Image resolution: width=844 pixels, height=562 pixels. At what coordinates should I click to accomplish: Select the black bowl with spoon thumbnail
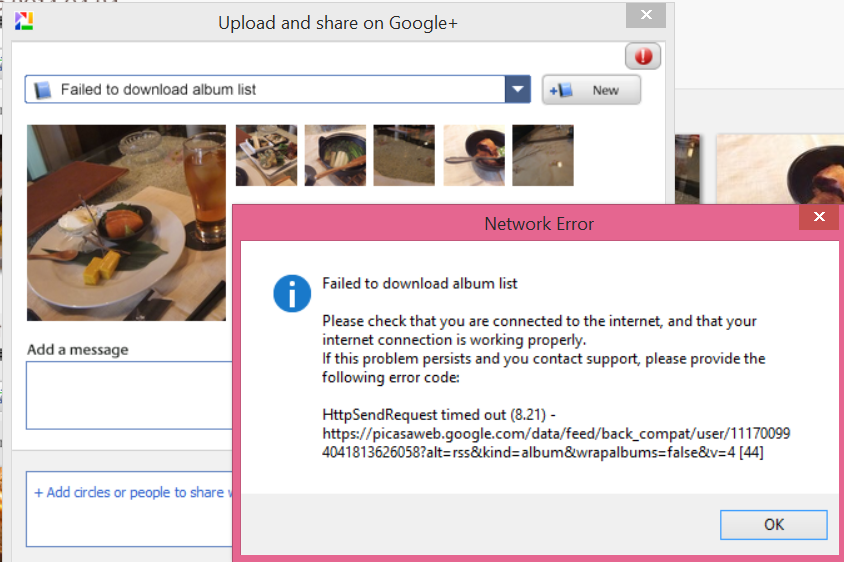tap(474, 156)
